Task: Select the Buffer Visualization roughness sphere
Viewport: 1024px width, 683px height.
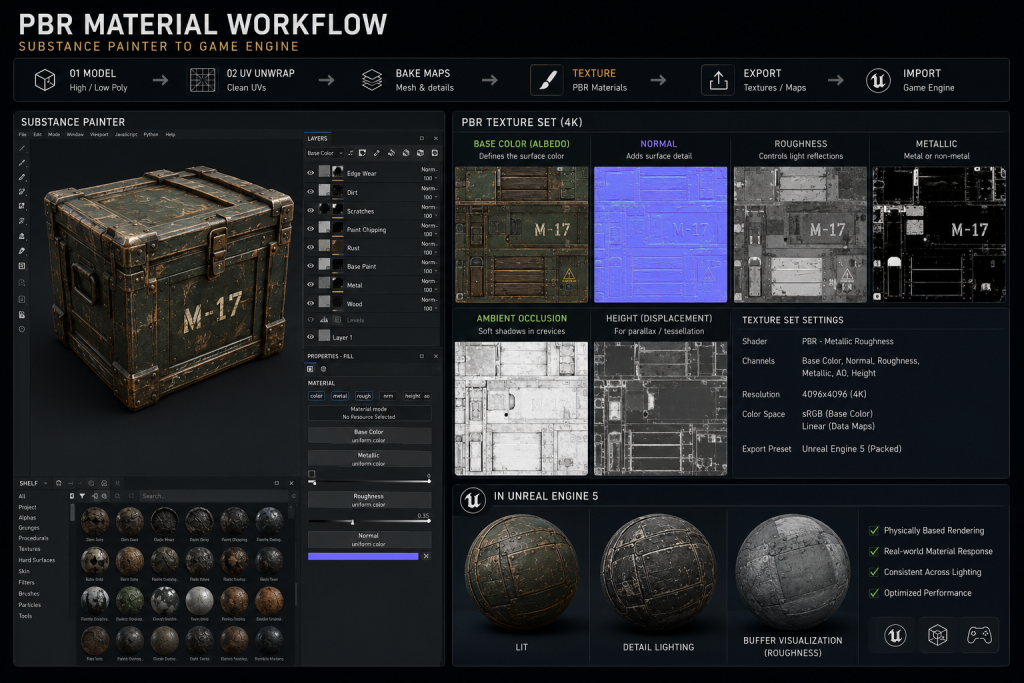Action: pyautogui.click(x=792, y=571)
